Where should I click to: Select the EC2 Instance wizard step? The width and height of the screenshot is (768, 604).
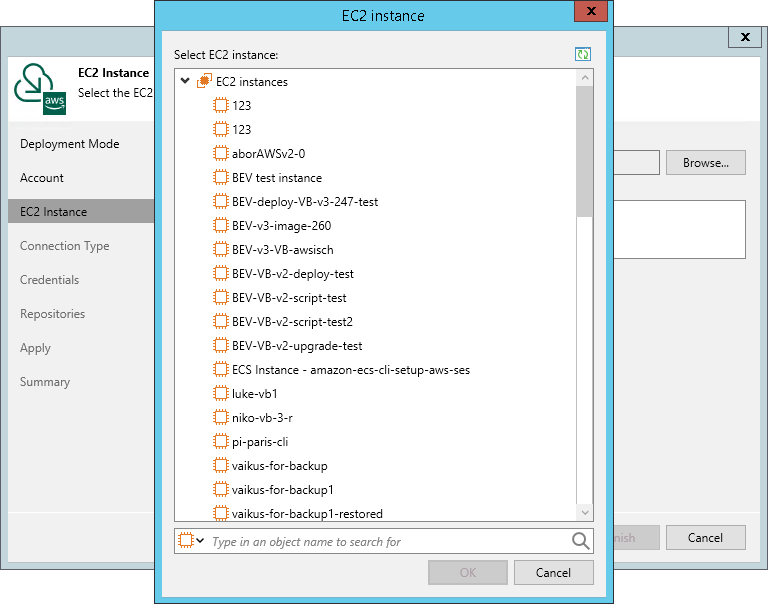[81, 211]
